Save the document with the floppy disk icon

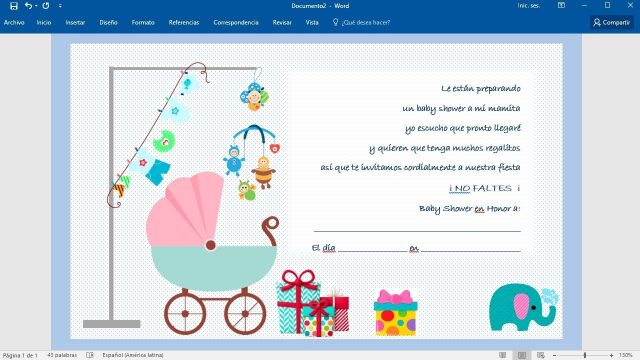point(14,6)
